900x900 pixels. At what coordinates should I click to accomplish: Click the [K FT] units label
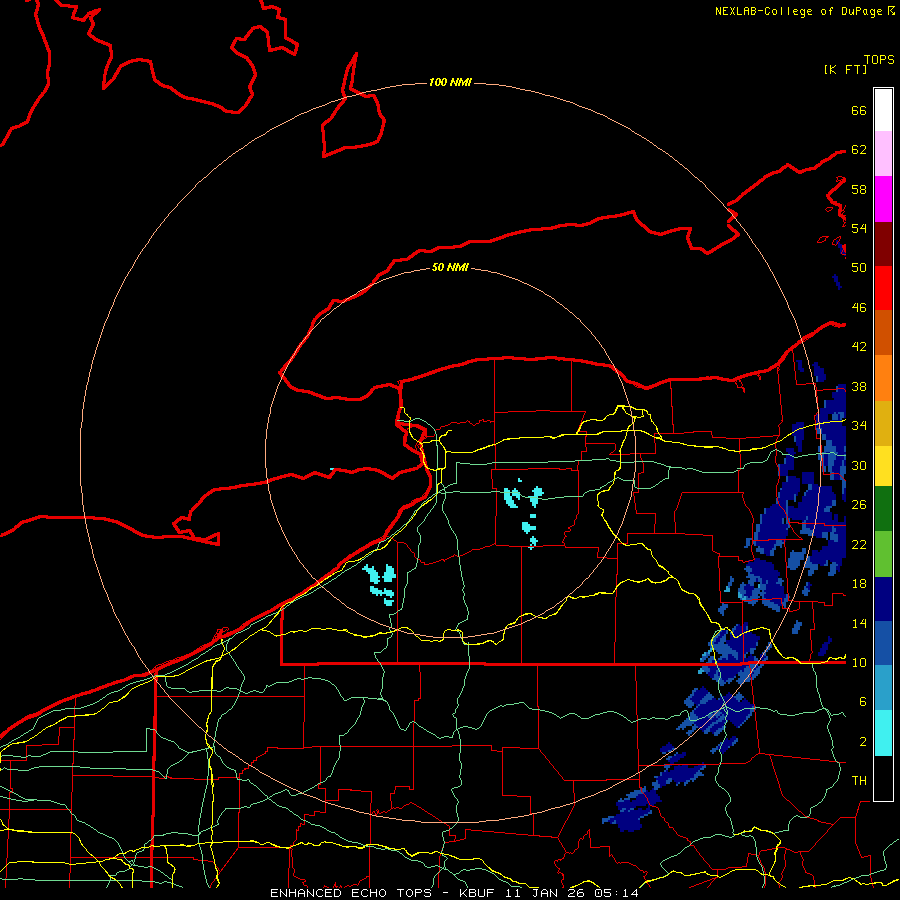click(845, 69)
